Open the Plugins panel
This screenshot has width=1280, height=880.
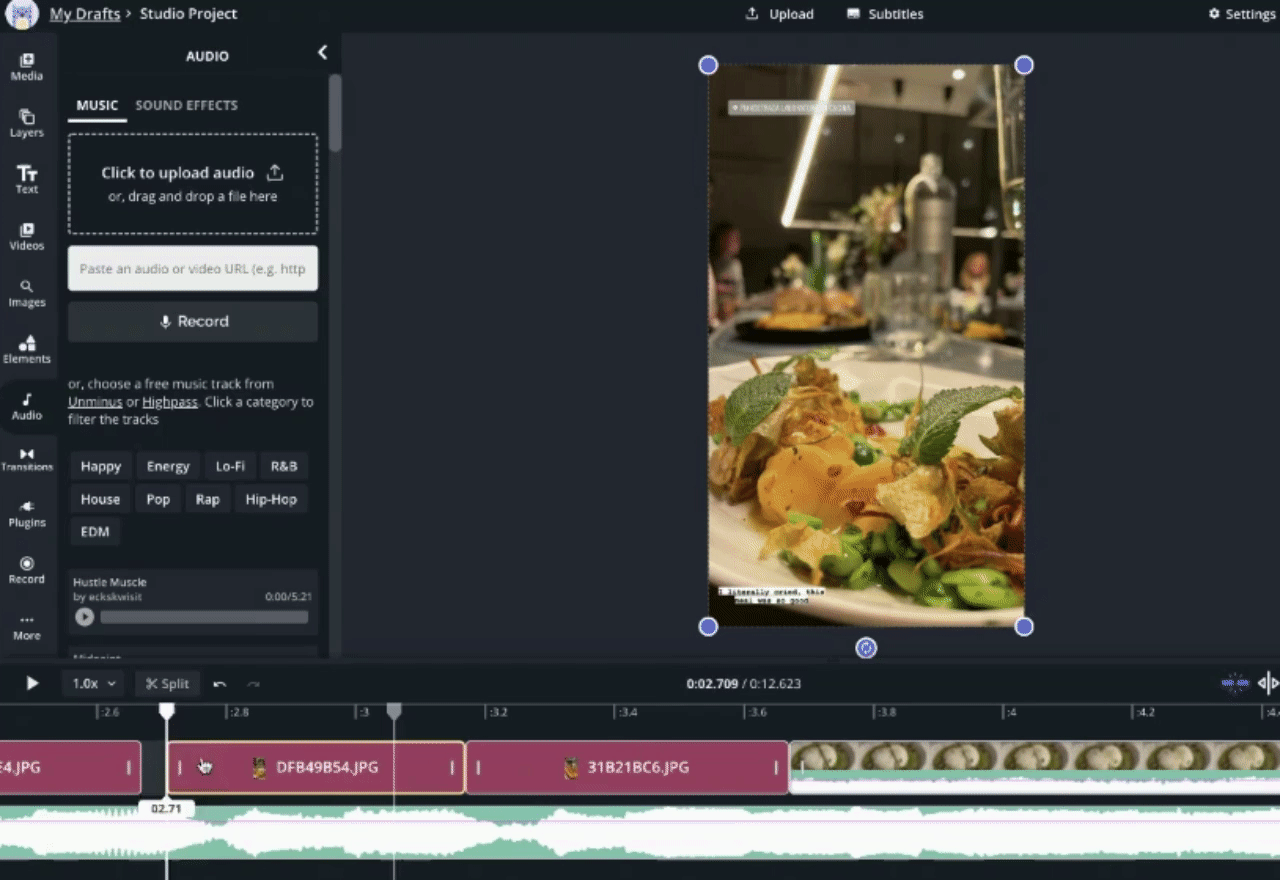(x=27, y=514)
